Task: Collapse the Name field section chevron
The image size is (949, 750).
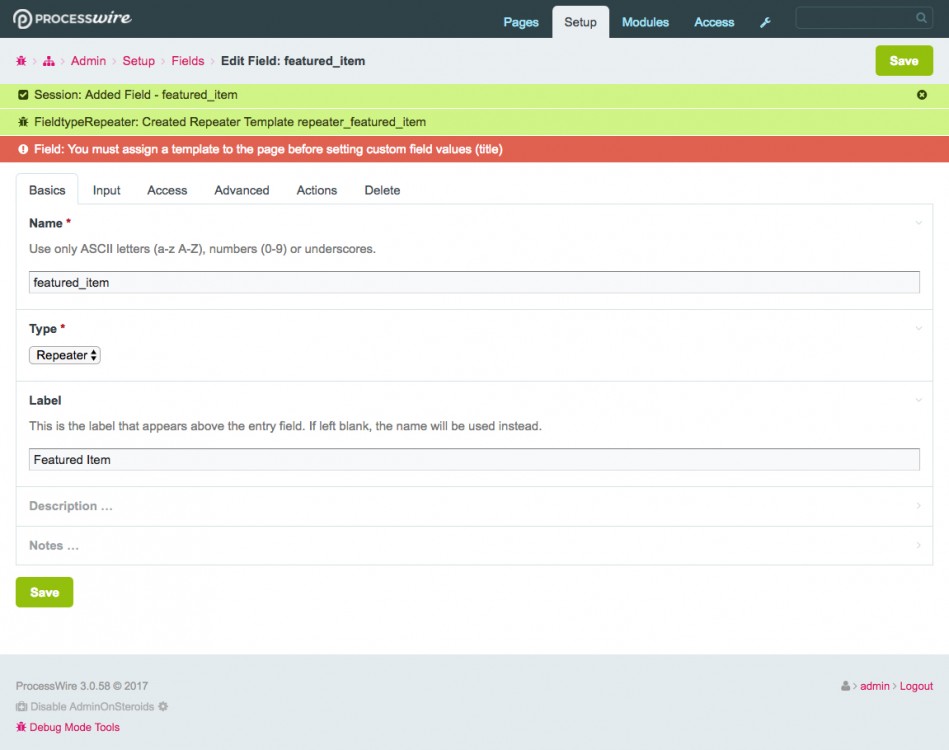Action: [918, 223]
